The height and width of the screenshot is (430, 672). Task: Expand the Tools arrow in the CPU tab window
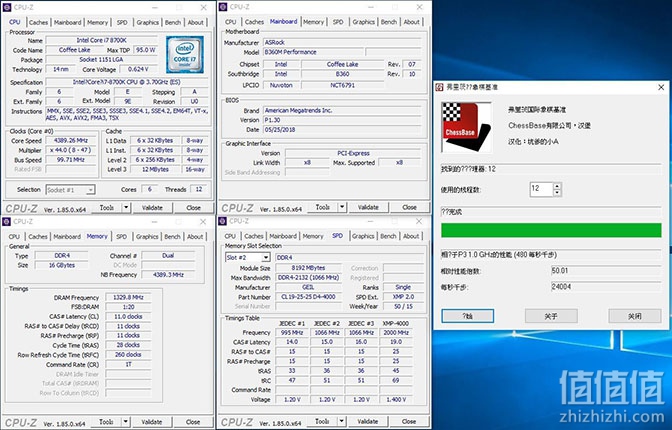pyautogui.click(x=126, y=208)
